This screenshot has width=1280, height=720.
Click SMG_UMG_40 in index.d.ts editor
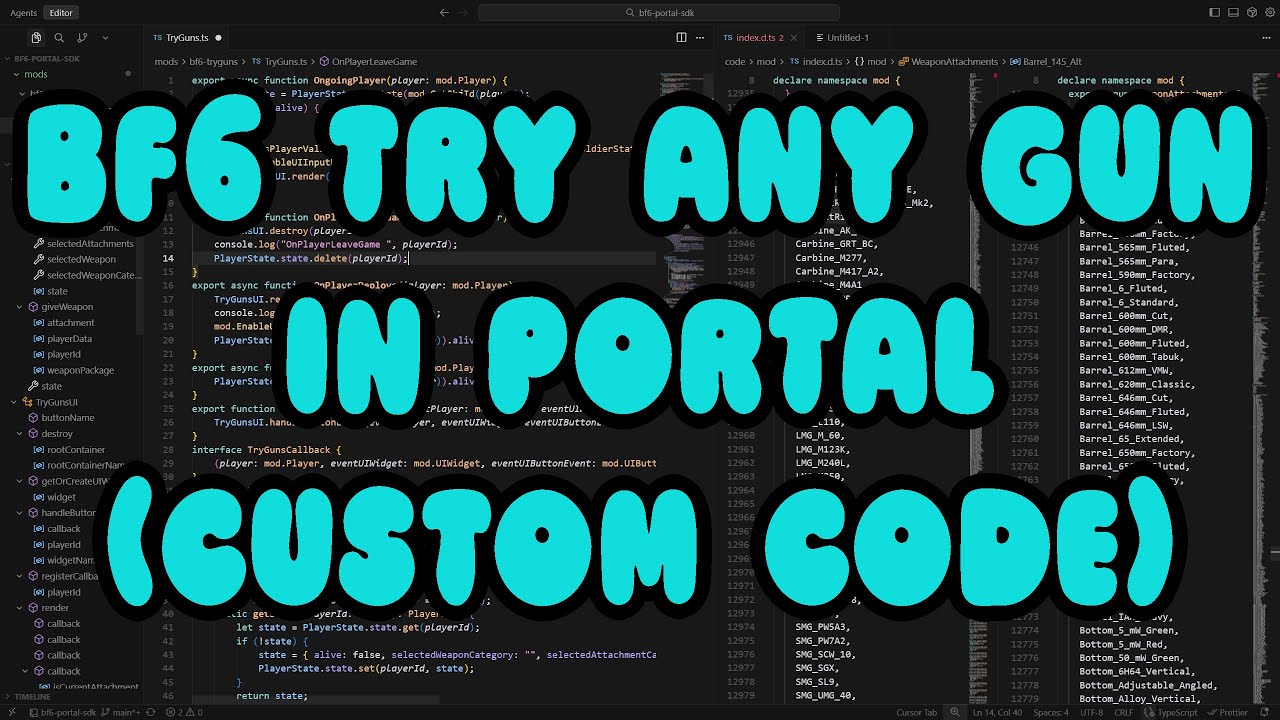825,696
